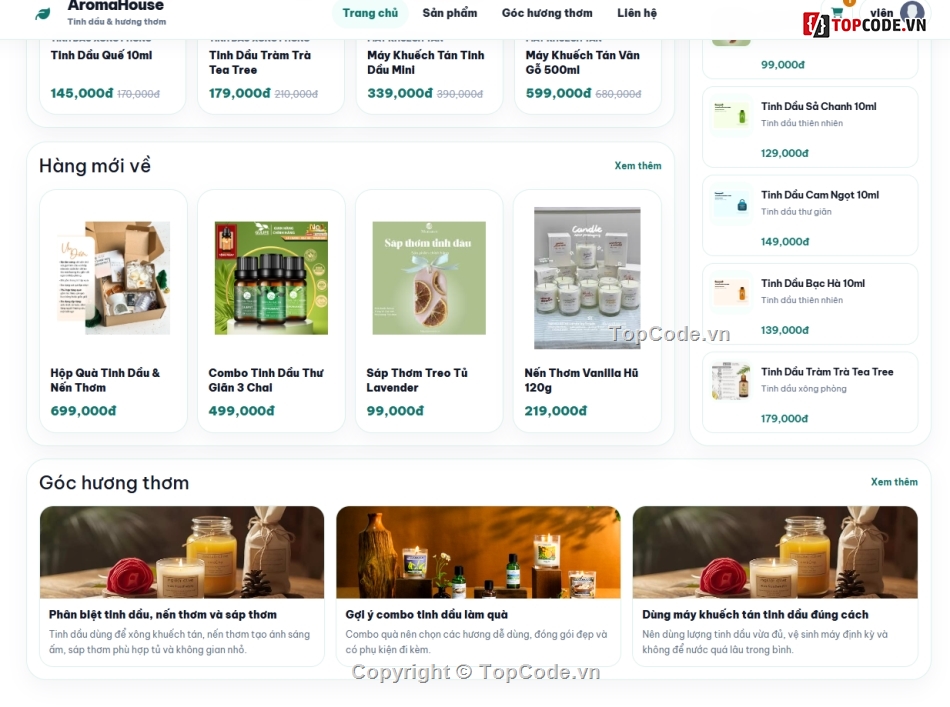The image size is (950, 707).
Task: Click Hộp Quà Tinh Dầu & Nến Thơm title
Action: coord(105,380)
